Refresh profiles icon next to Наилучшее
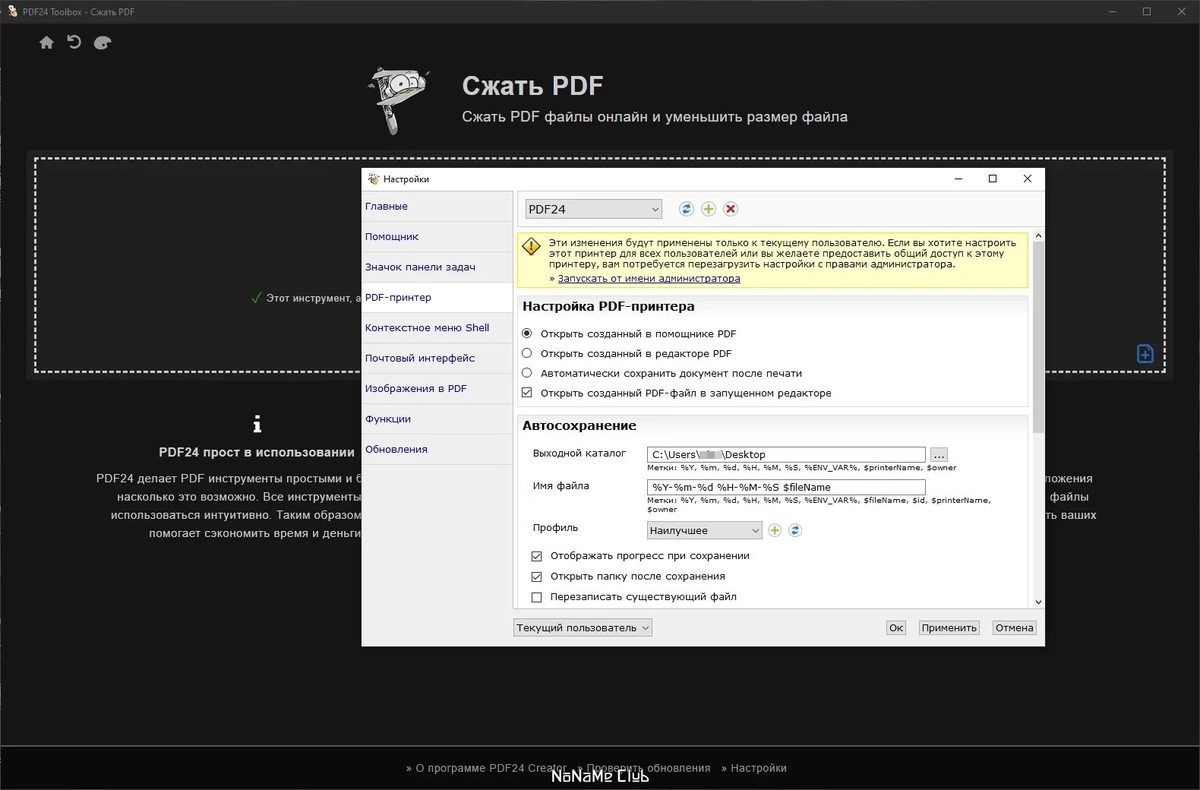Screen dimensions: 1200x790 pyautogui.click(x=795, y=530)
